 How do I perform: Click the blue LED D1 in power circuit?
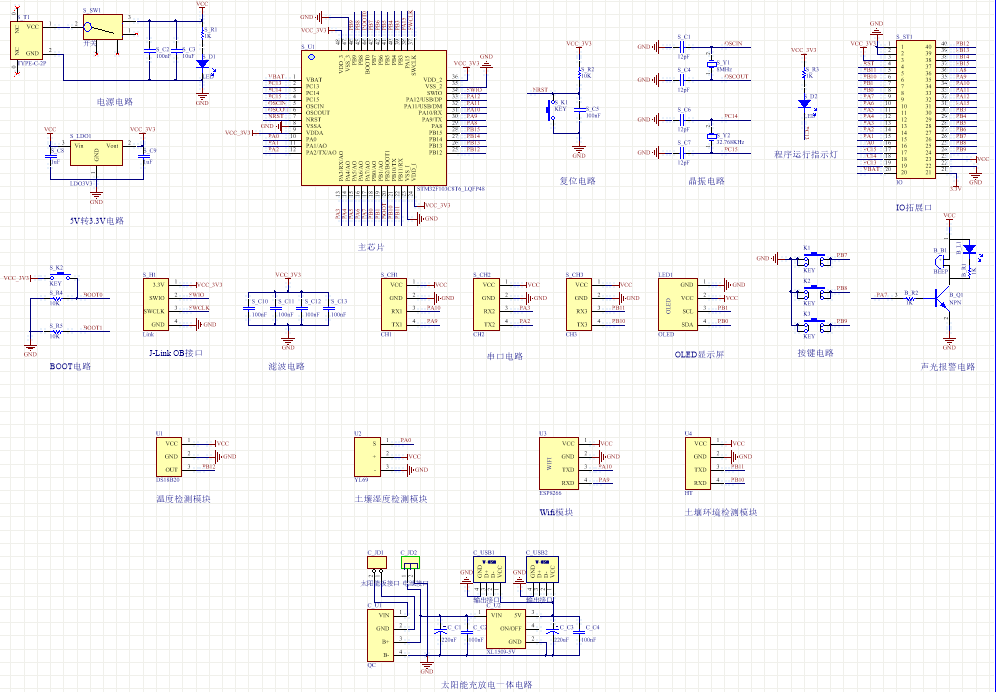pos(203,64)
